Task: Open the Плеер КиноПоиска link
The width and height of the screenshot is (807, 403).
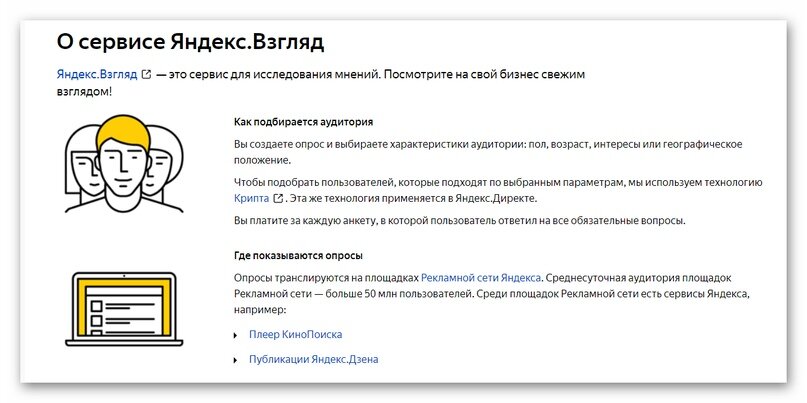Action: [x=295, y=335]
